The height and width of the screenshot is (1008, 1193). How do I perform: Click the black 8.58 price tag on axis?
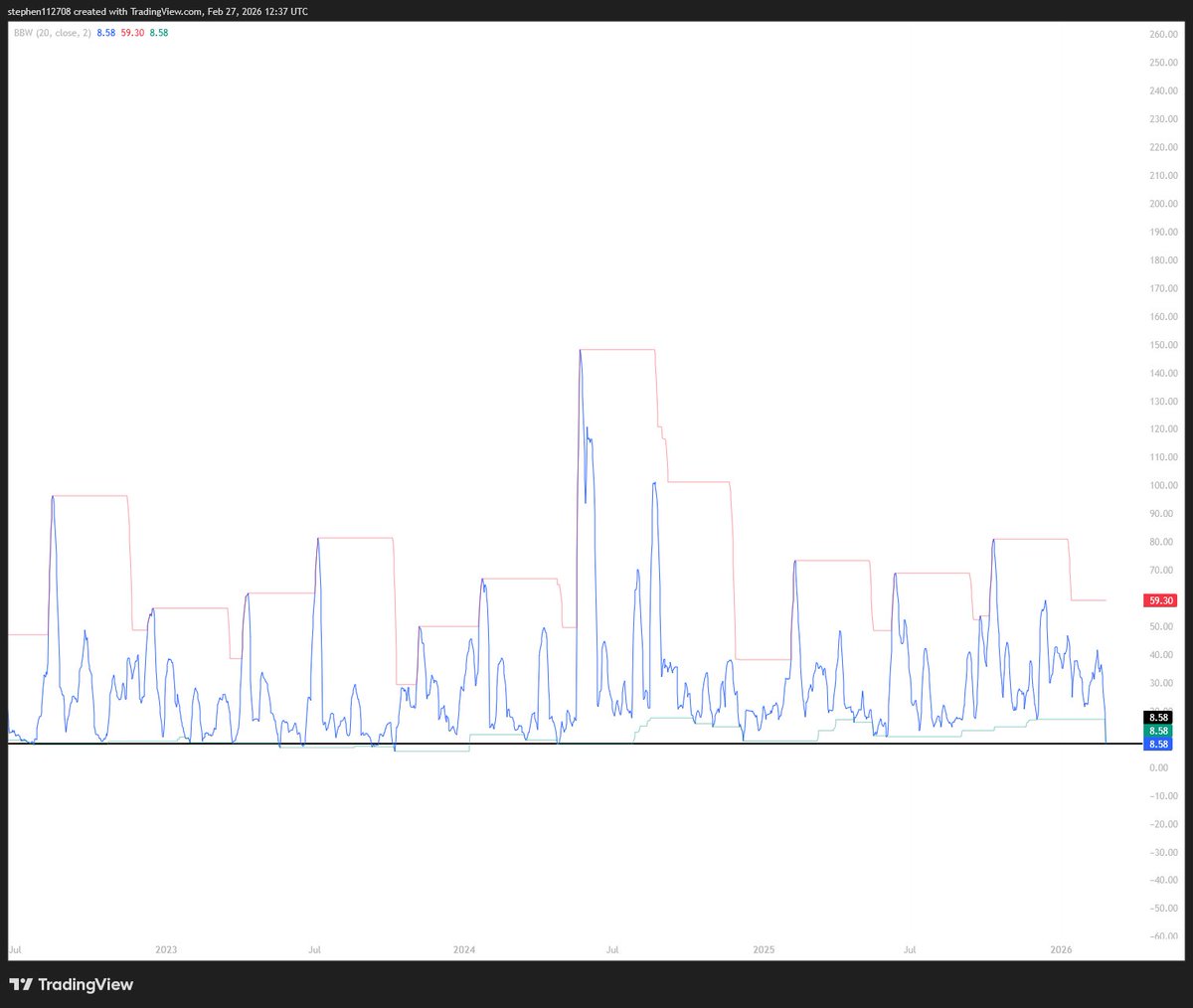[x=1158, y=718]
